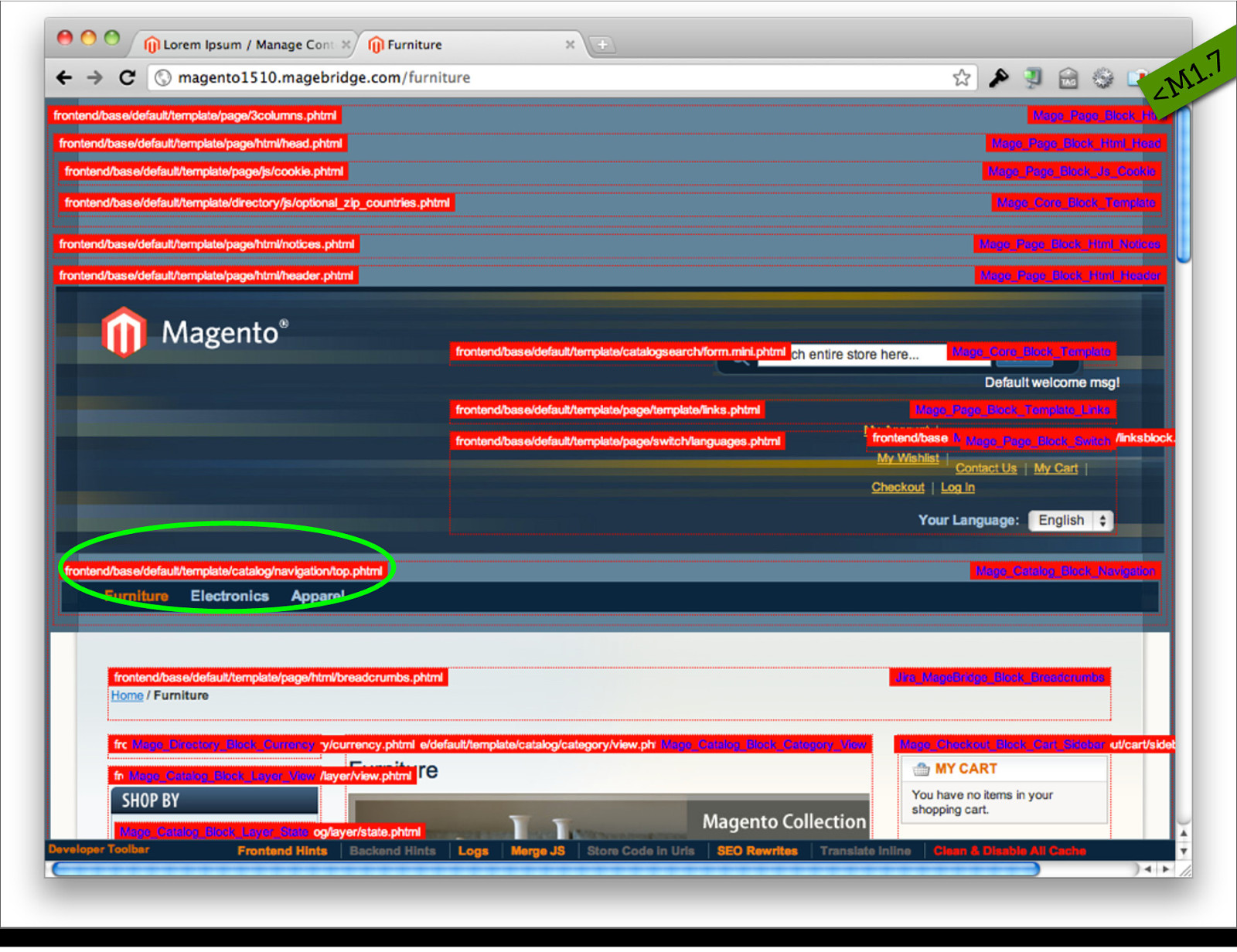Toggle SEO Rewrites in developer toolbar
This screenshot has height=952, width=1237.
click(x=757, y=851)
